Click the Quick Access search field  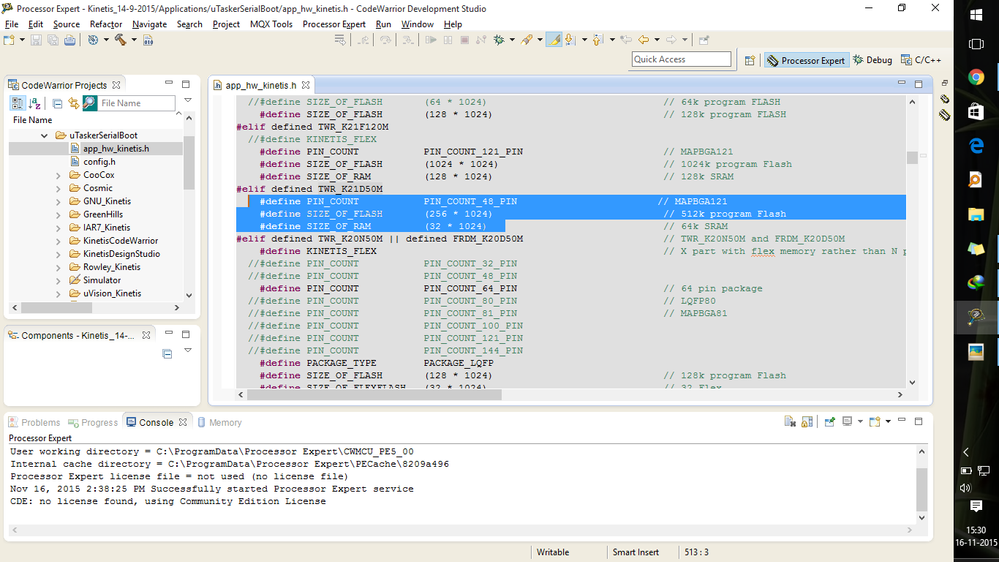pos(681,59)
